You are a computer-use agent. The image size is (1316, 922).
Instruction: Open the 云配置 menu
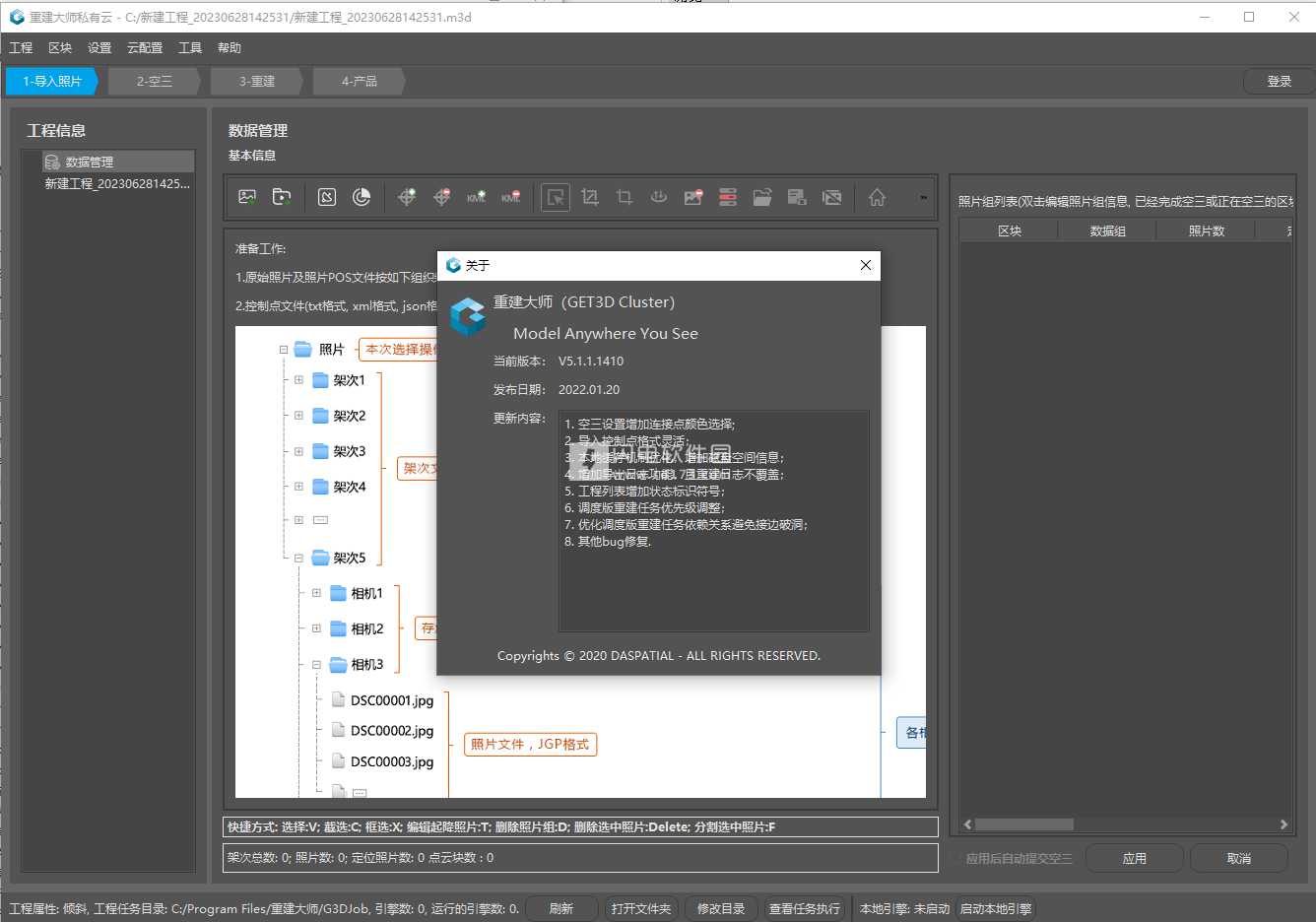[x=145, y=47]
